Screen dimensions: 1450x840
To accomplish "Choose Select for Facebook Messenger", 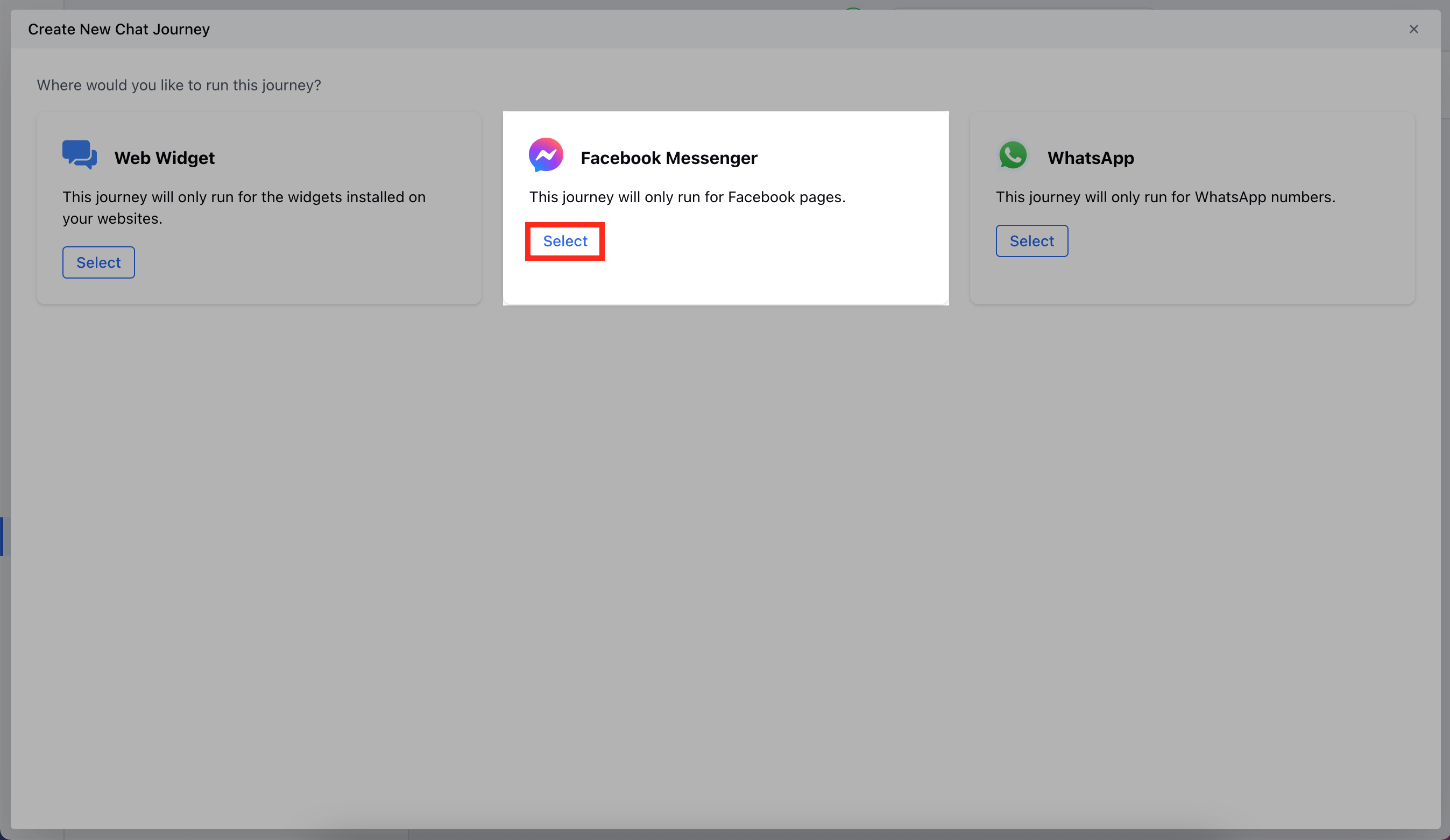I will (x=565, y=241).
